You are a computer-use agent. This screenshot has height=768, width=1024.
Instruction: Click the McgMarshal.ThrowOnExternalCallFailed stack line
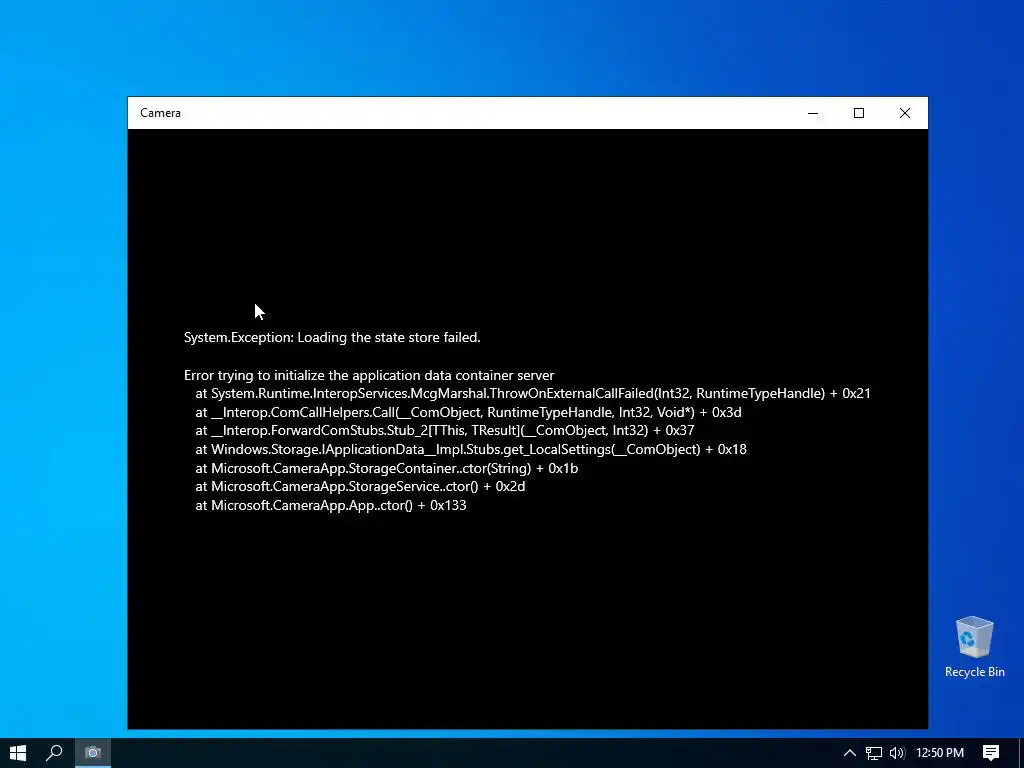(533, 393)
